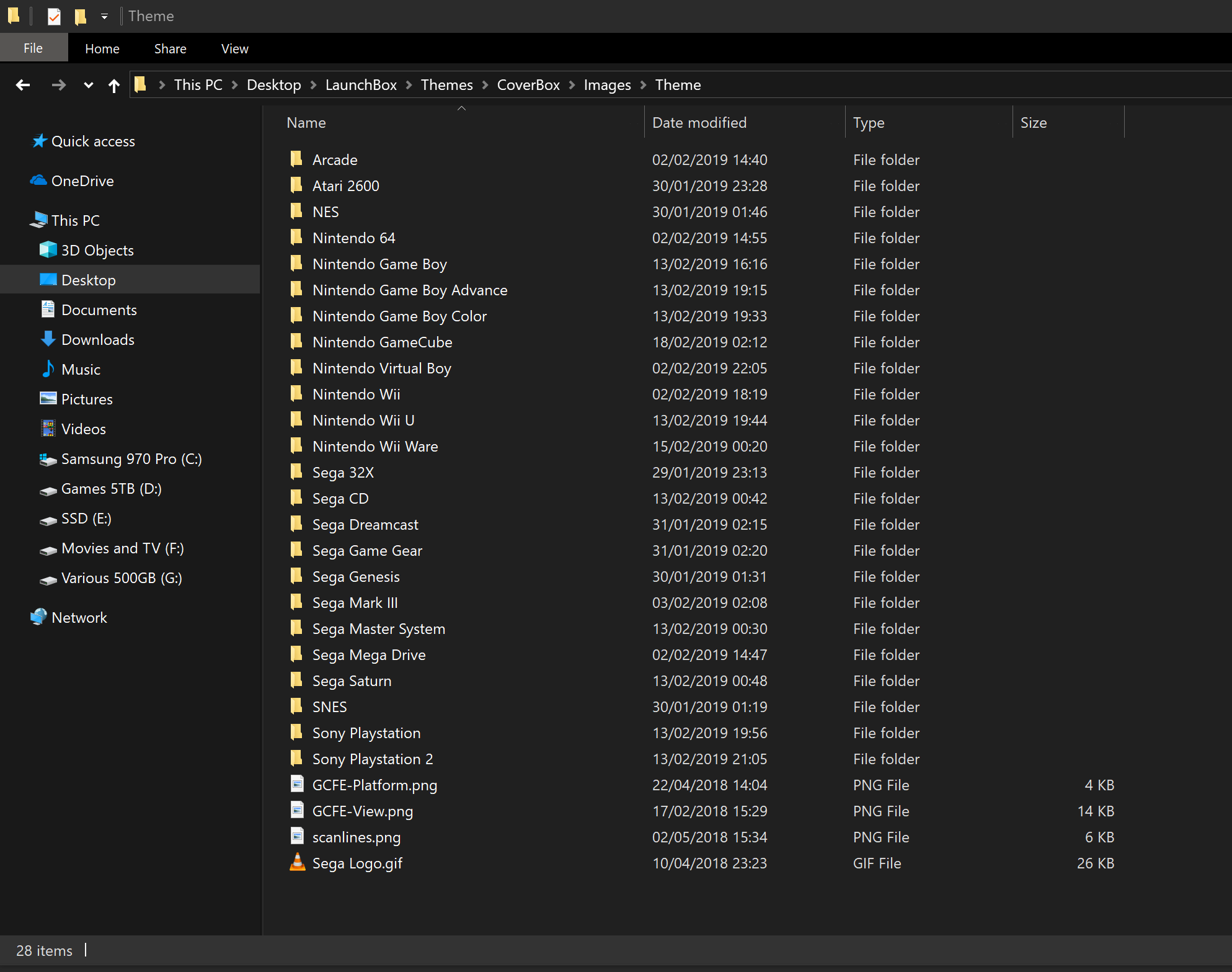The image size is (1232, 972).
Task: Click the GCFE-View.png file icon
Action: [x=298, y=811]
